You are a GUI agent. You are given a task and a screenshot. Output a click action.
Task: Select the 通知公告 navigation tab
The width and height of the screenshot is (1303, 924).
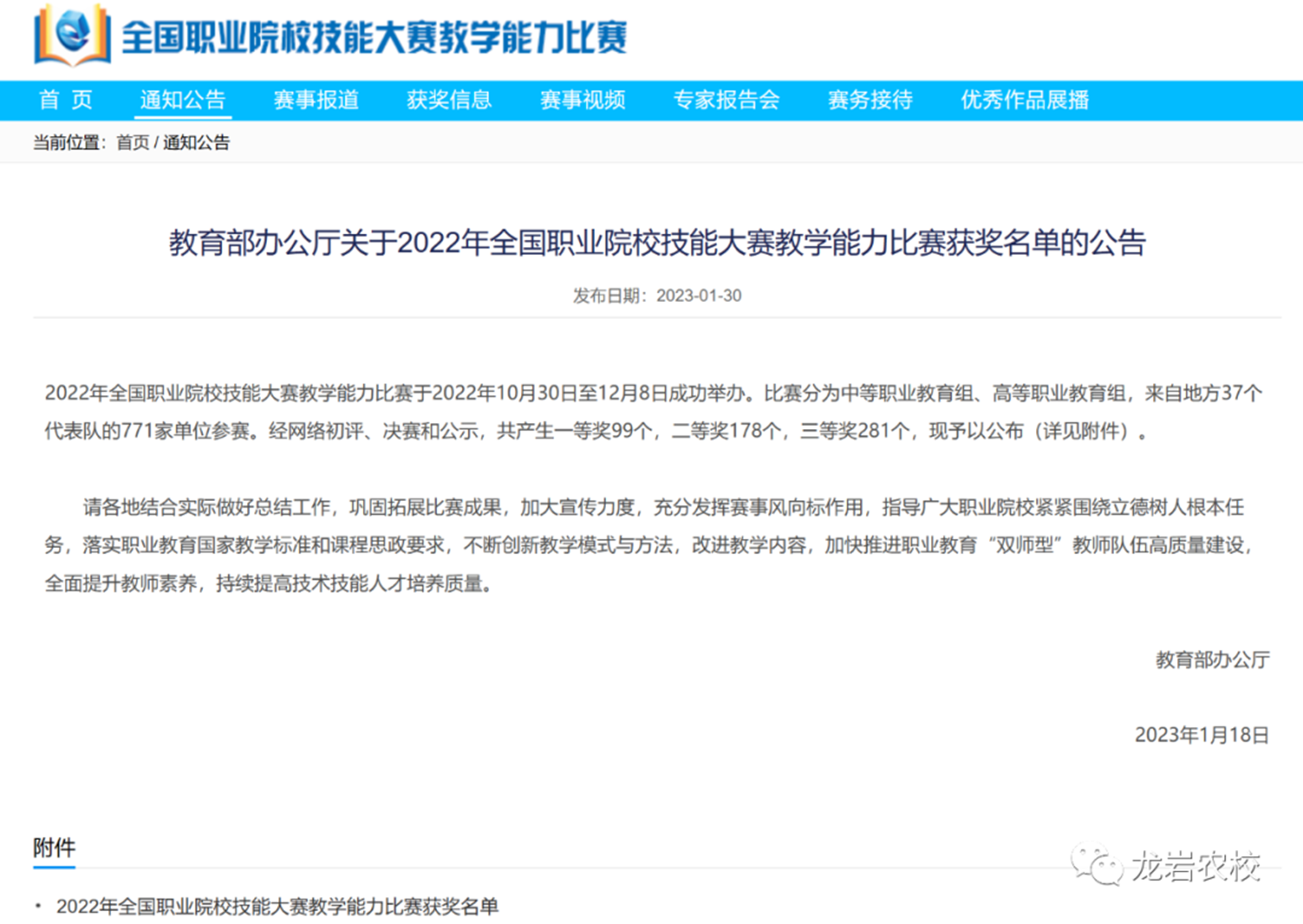[x=183, y=100]
